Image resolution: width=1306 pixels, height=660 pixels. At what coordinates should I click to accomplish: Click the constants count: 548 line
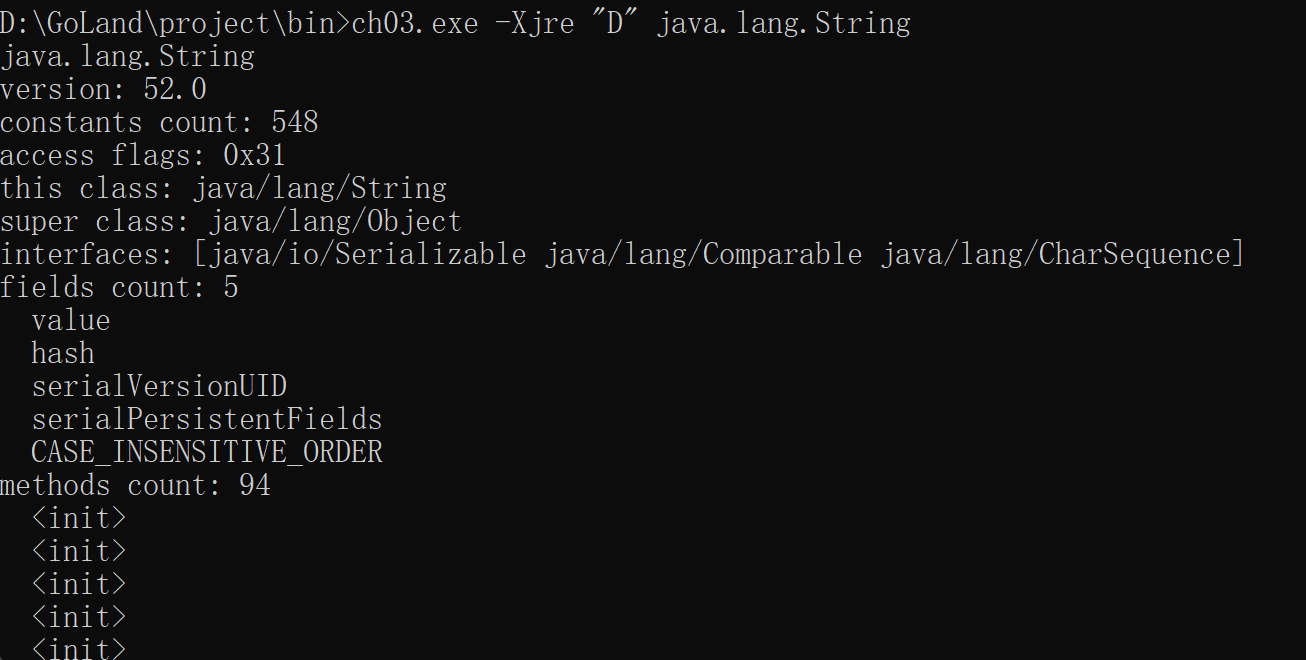pos(160,123)
